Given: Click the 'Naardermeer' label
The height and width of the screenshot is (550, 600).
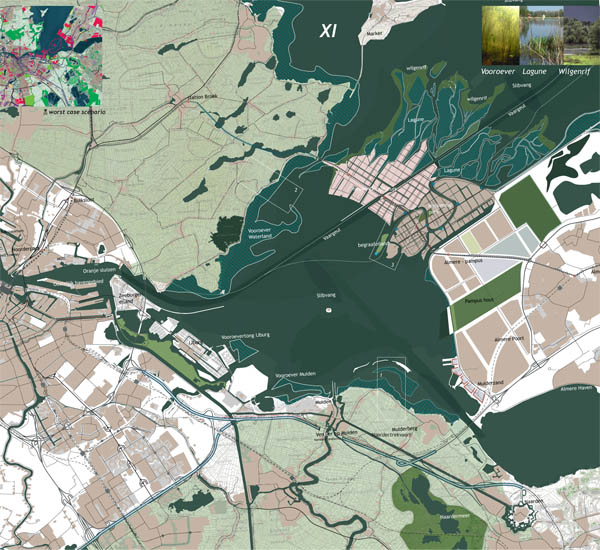Looking at the screenshot, I should tap(455, 516).
